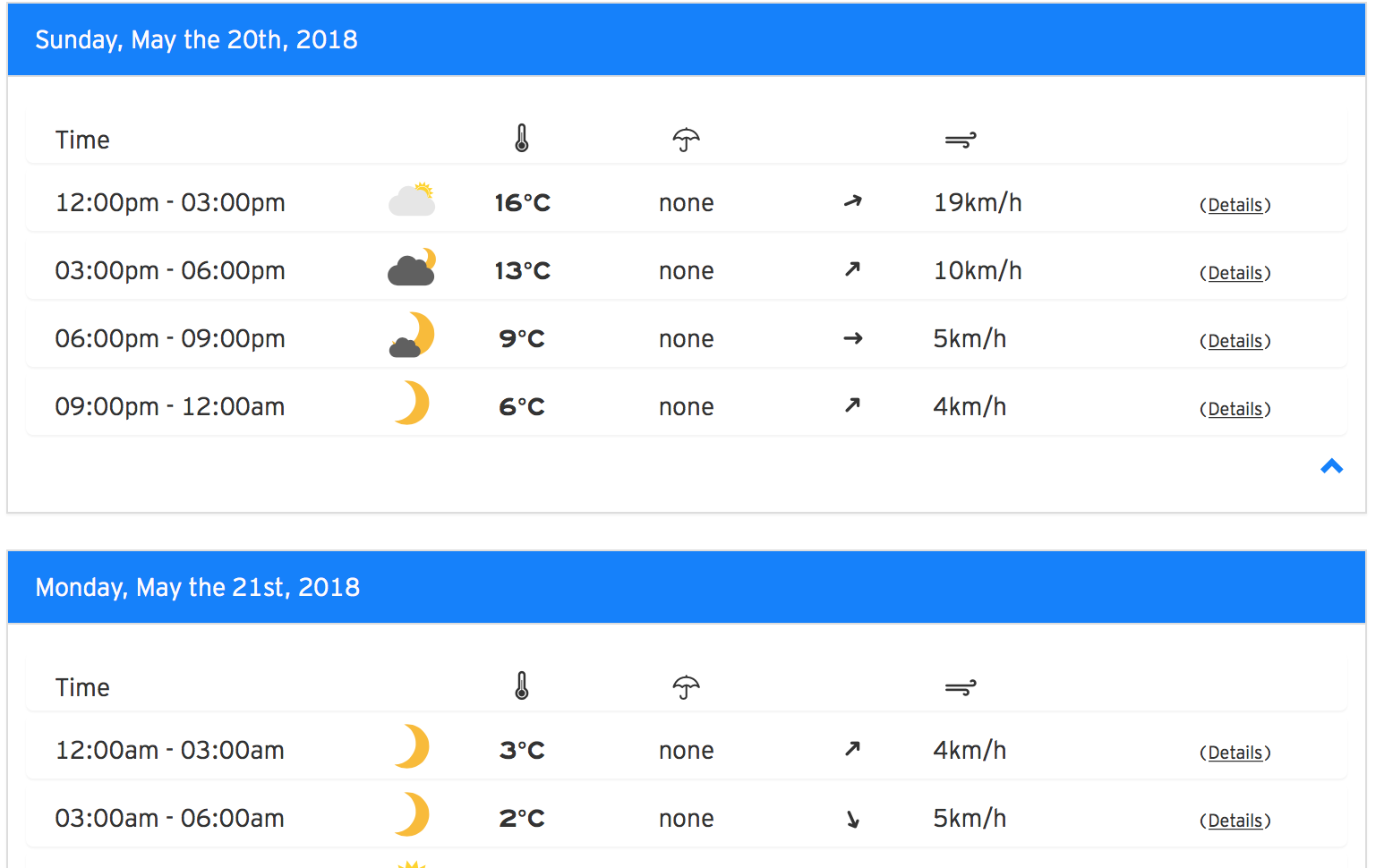Image resolution: width=1384 pixels, height=868 pixels.
Task: Click the Monday, May the 21st, 2018 header bar
Action: point(687,587)
